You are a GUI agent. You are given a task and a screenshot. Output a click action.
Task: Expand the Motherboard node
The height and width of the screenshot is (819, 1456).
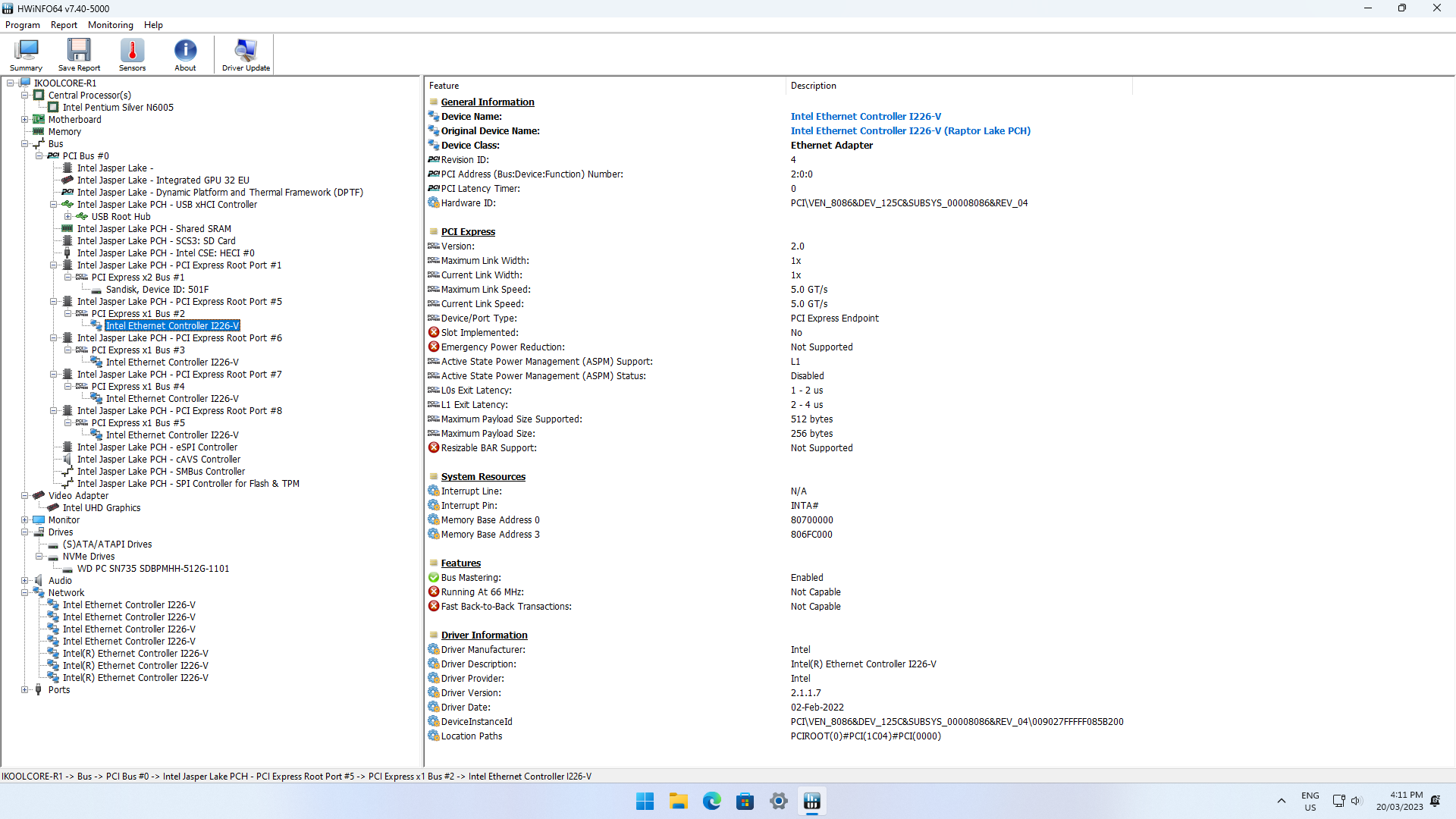point(24,120)
